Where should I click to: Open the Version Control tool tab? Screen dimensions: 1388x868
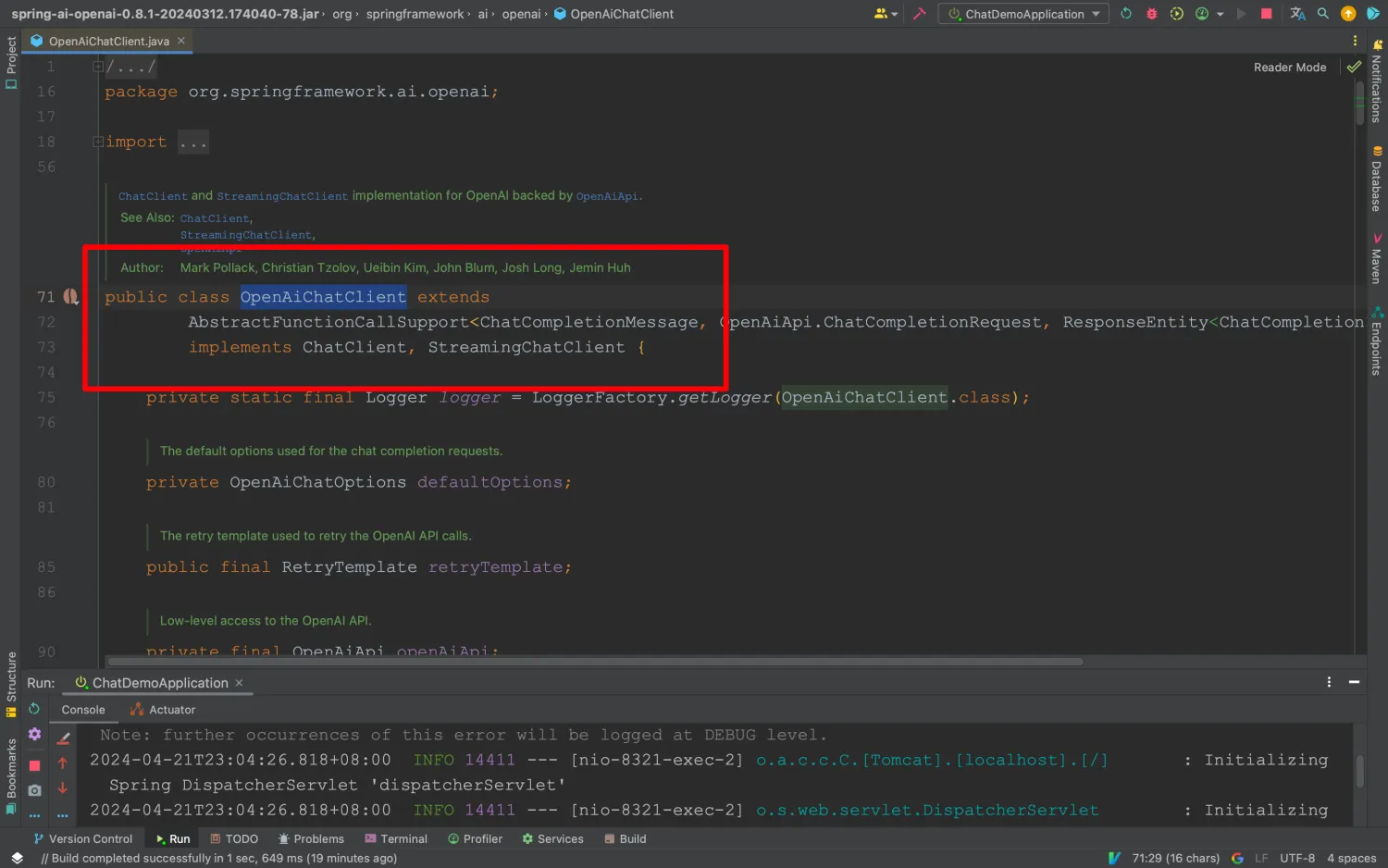pyautogui.click(x=83, y=838)
